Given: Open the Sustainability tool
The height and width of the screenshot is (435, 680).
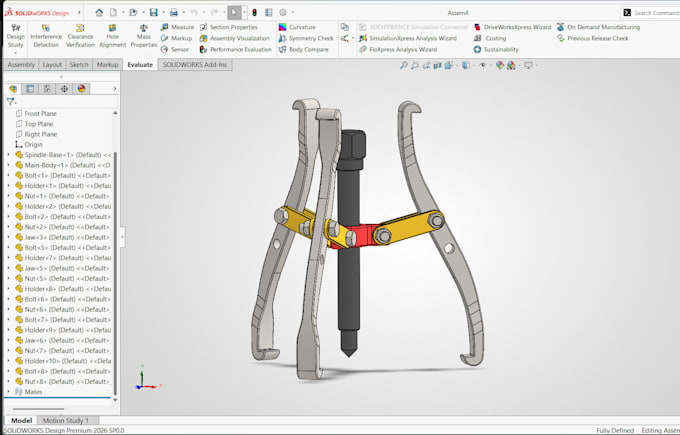Looking at the screenshot, I should pyautogui.click(x=496, y=49).
